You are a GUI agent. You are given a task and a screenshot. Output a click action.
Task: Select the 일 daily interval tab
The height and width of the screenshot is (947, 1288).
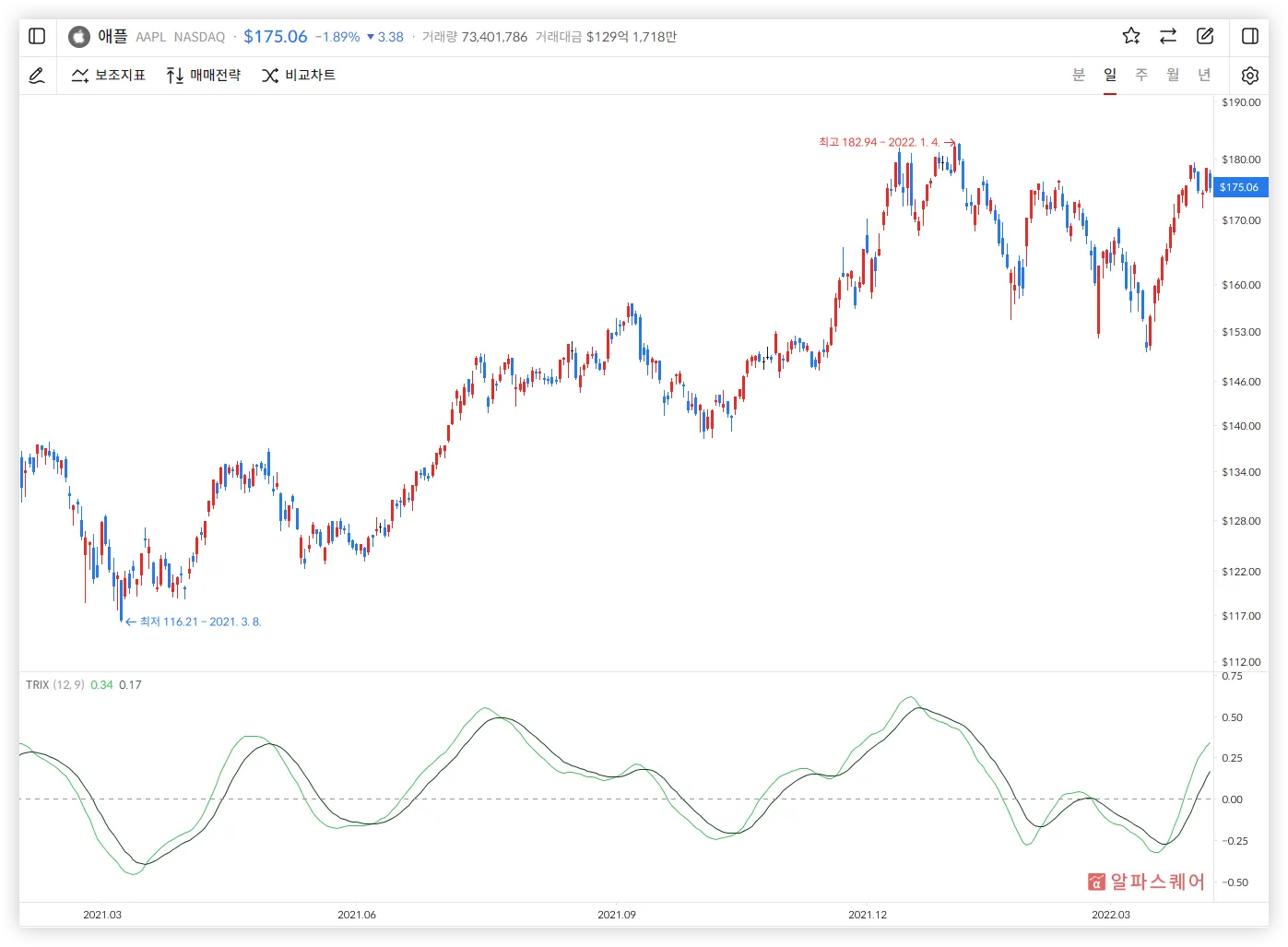pyautogui.click(x=1110, y=75)
